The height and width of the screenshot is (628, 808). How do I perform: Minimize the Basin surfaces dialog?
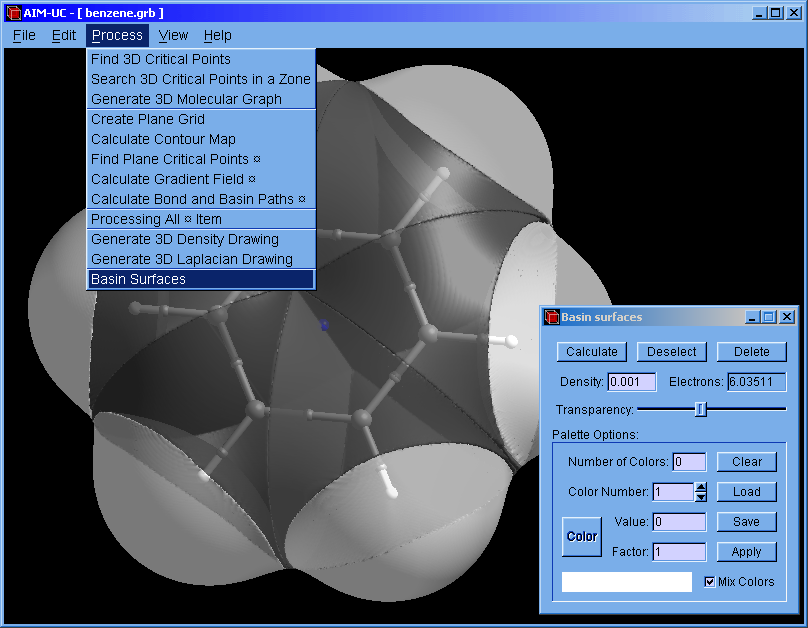751,317
